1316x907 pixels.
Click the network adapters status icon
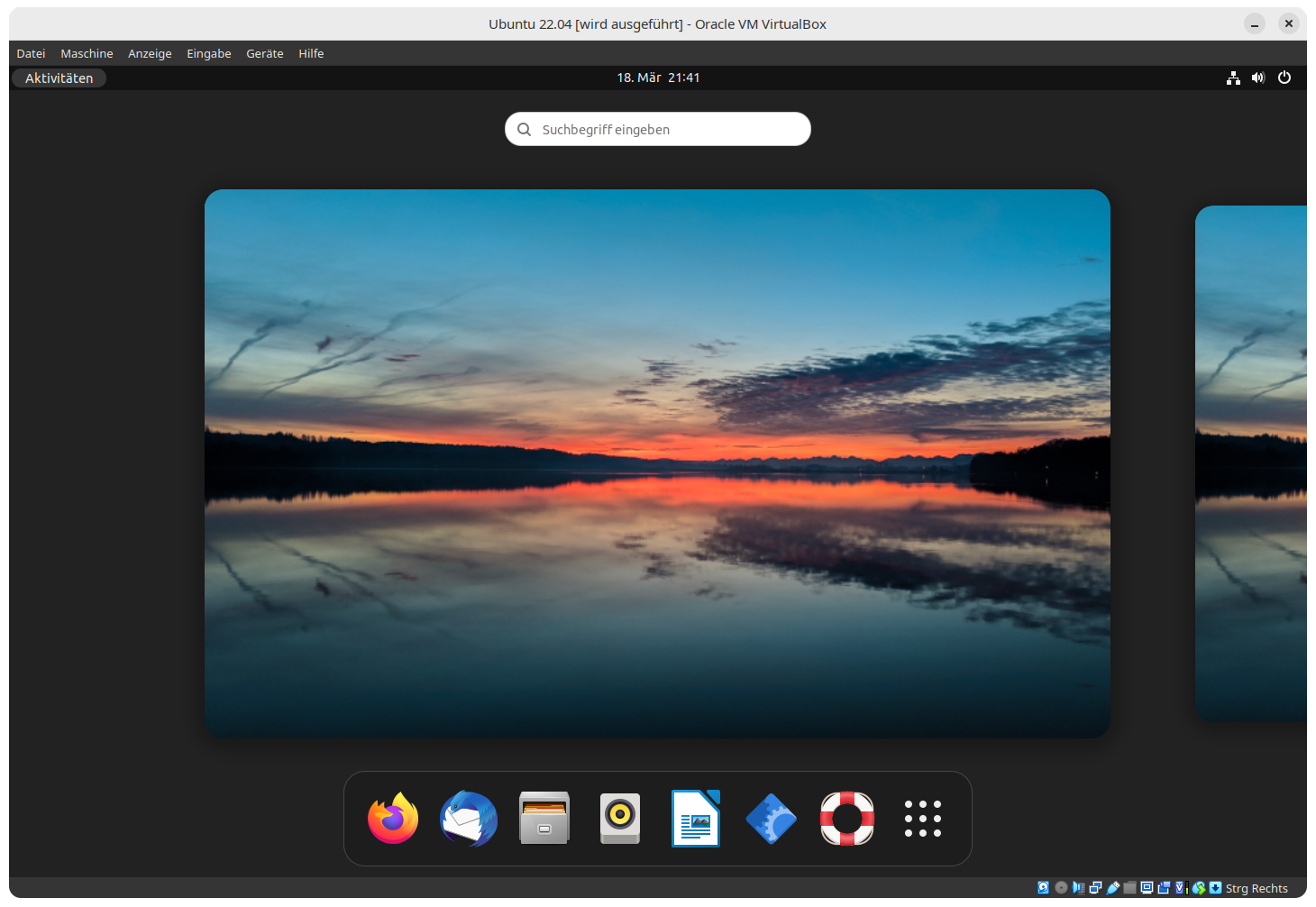point(1095,888)
